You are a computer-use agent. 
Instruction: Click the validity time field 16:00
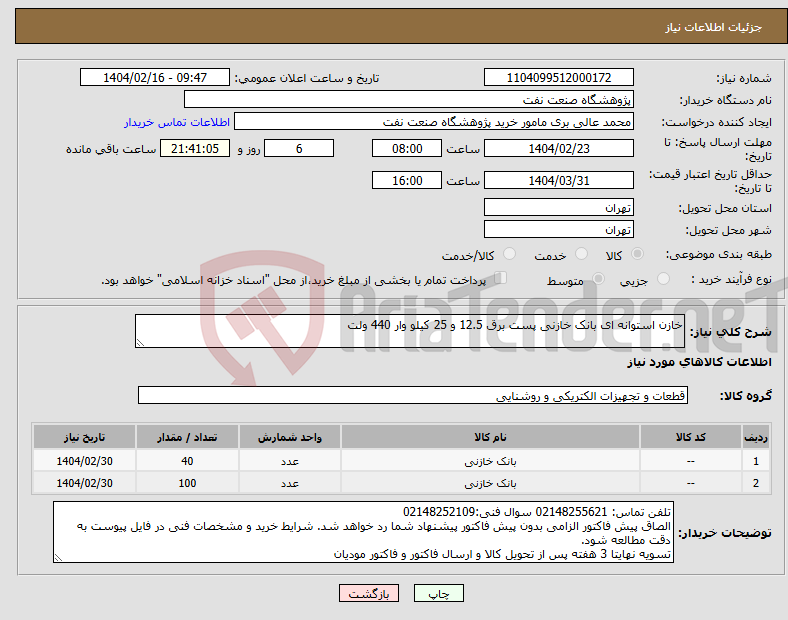pos(407,180)
